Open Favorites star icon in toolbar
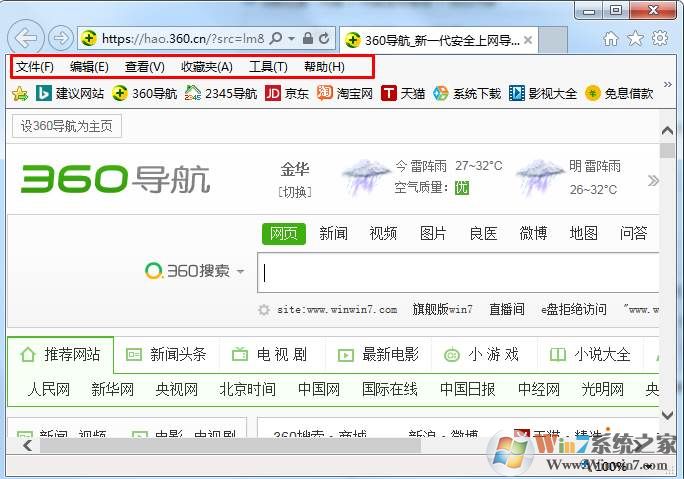The width and height of the screenshot is (684, 479). [x=635, y=38]
